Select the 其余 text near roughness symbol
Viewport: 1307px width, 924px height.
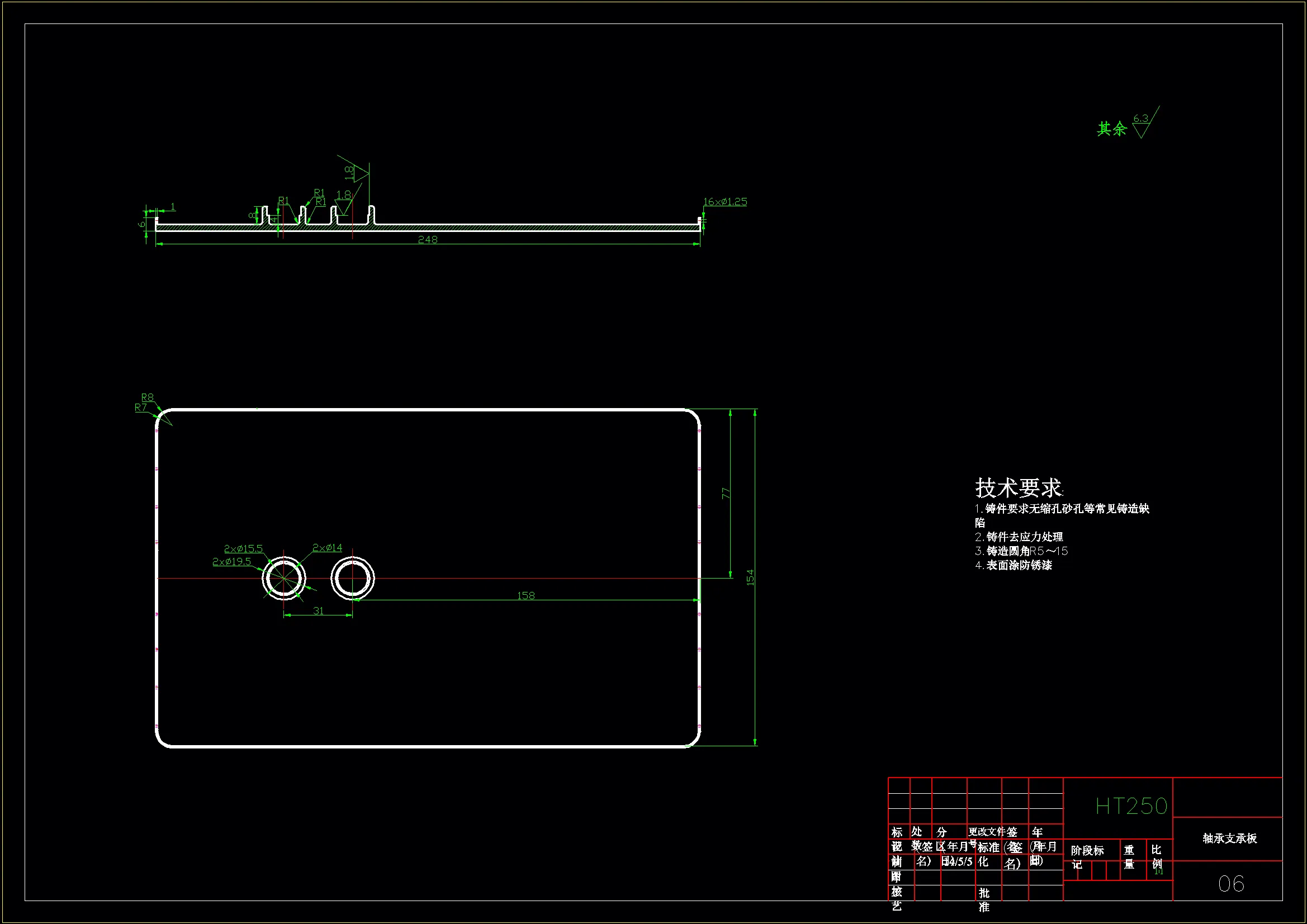point(1111,129)
